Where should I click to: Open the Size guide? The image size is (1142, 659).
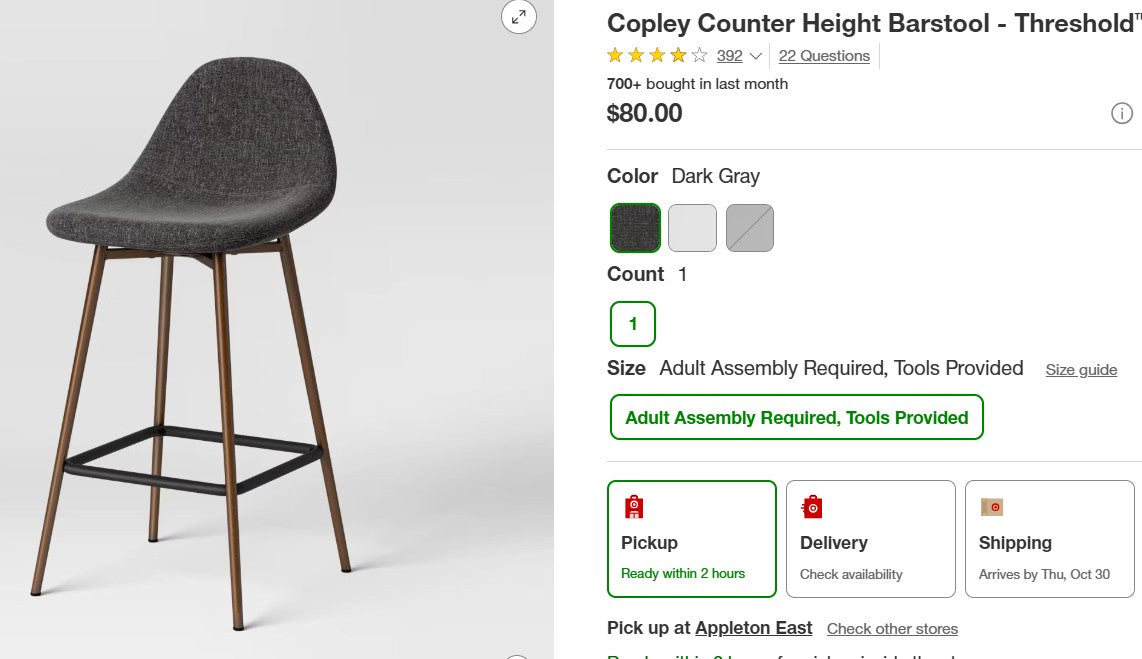pos(1081,369)
